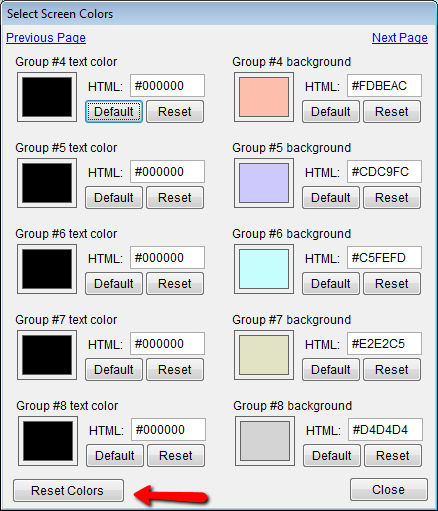Open Group #4 background pink swatch
438x511 pixels.
point(264,97)
